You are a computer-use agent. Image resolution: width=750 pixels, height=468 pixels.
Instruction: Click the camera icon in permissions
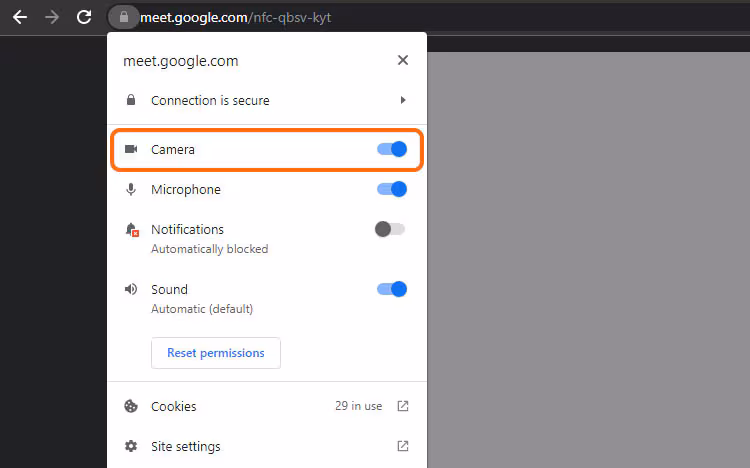(x=131, y=149)
